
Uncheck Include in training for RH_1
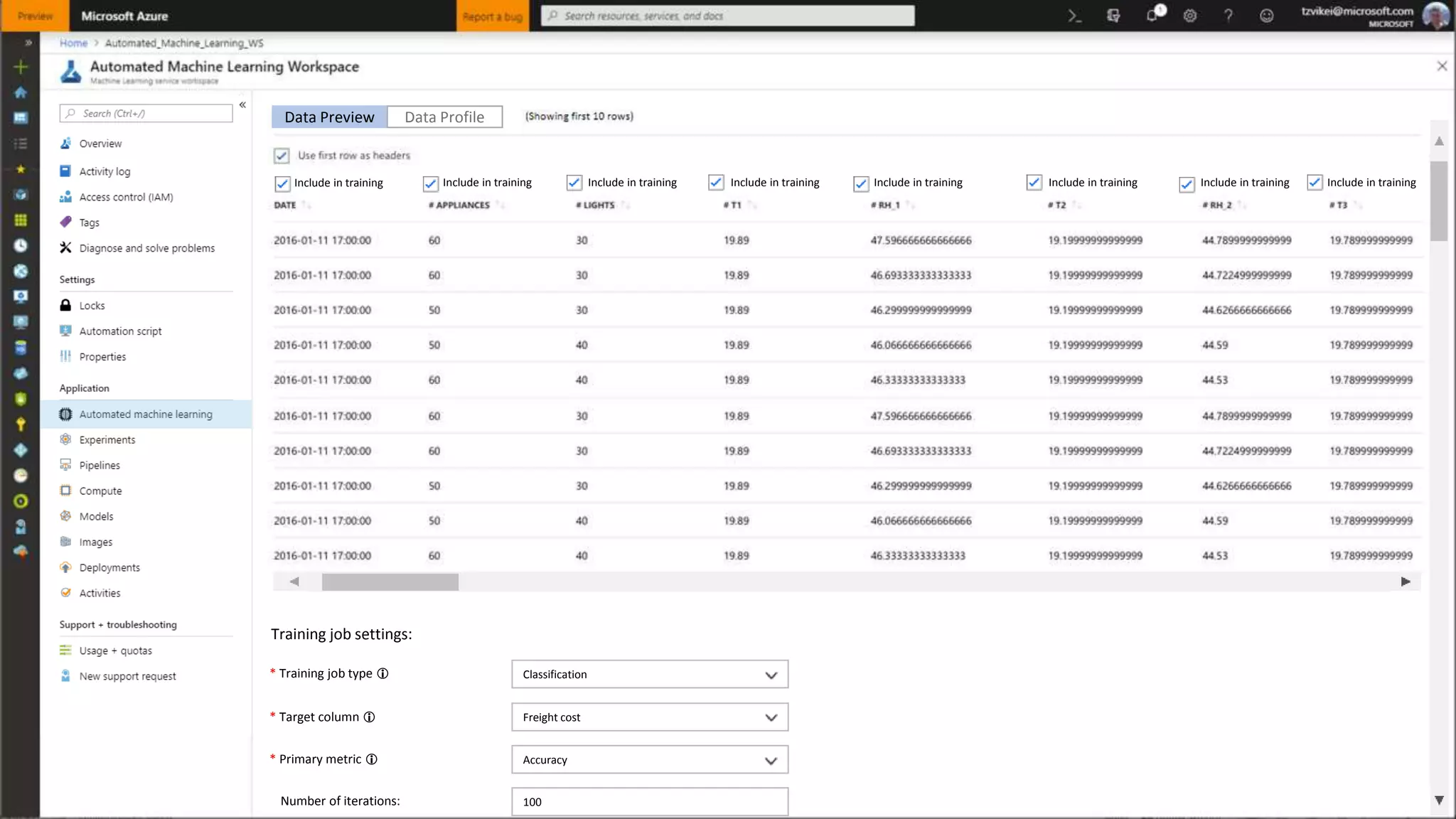coord(861,183)
